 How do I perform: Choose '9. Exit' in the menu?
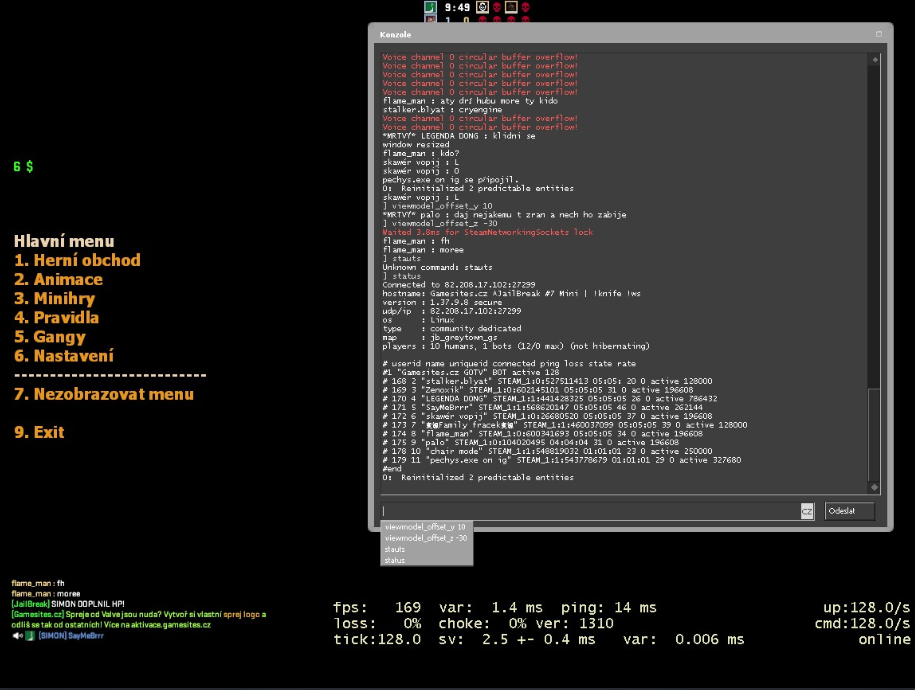click(39, 432)
